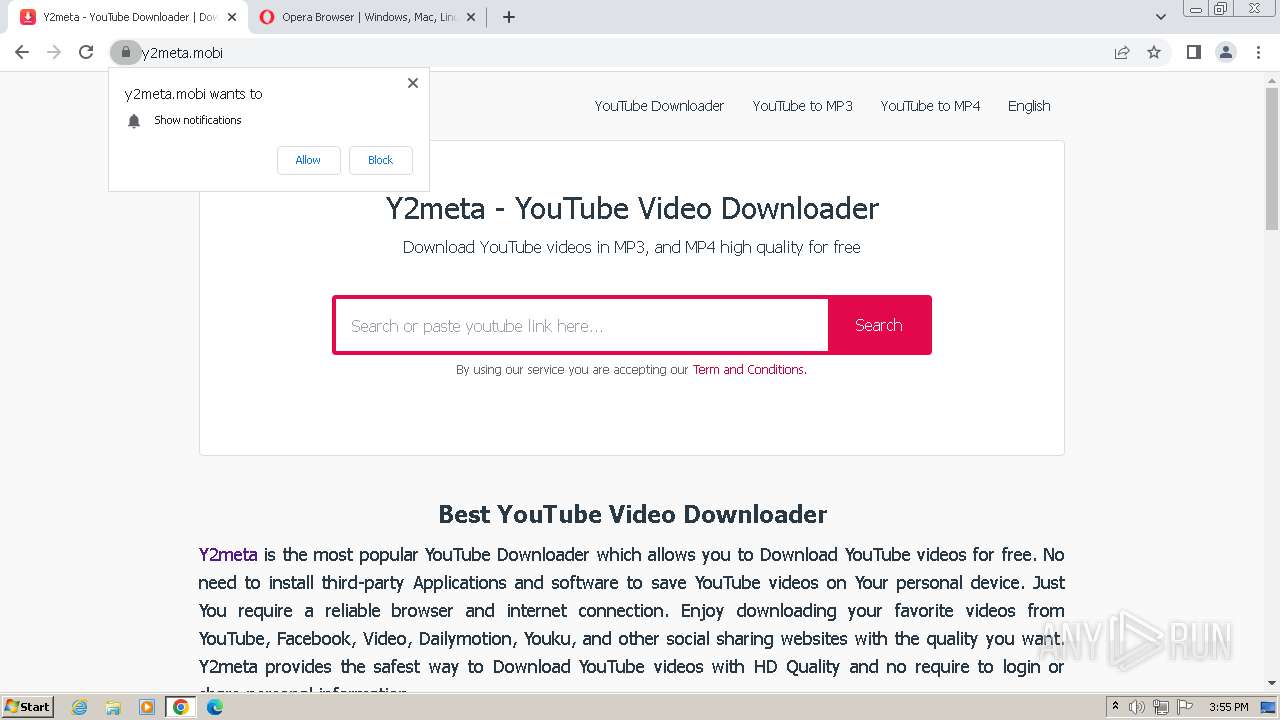This screenshot has width=1280, height=720.
Task: Open File Explorer from taskbar
Action: [x=113, y=707]
